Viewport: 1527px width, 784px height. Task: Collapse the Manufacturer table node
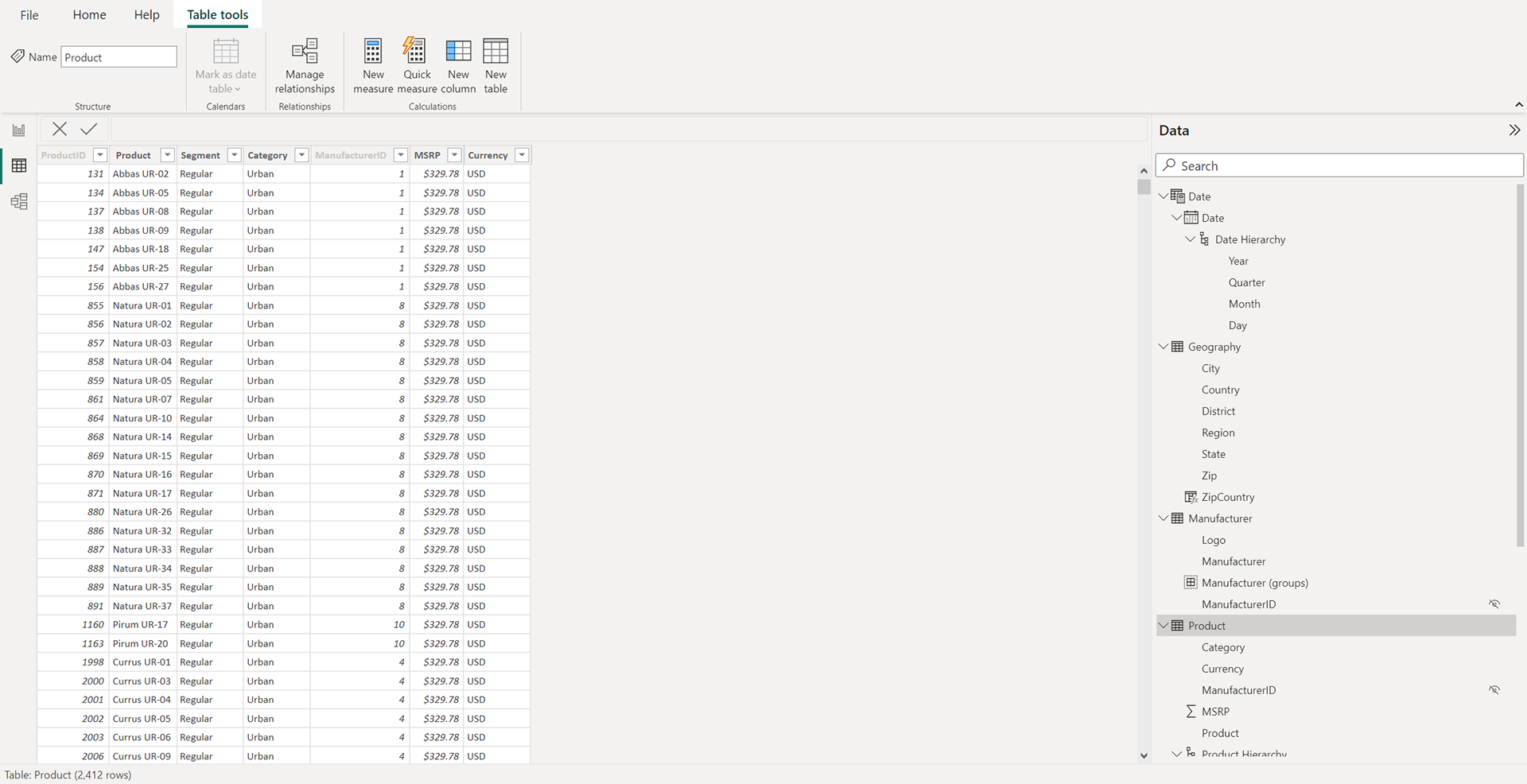pyautogui.click(x=1163, y=518)
